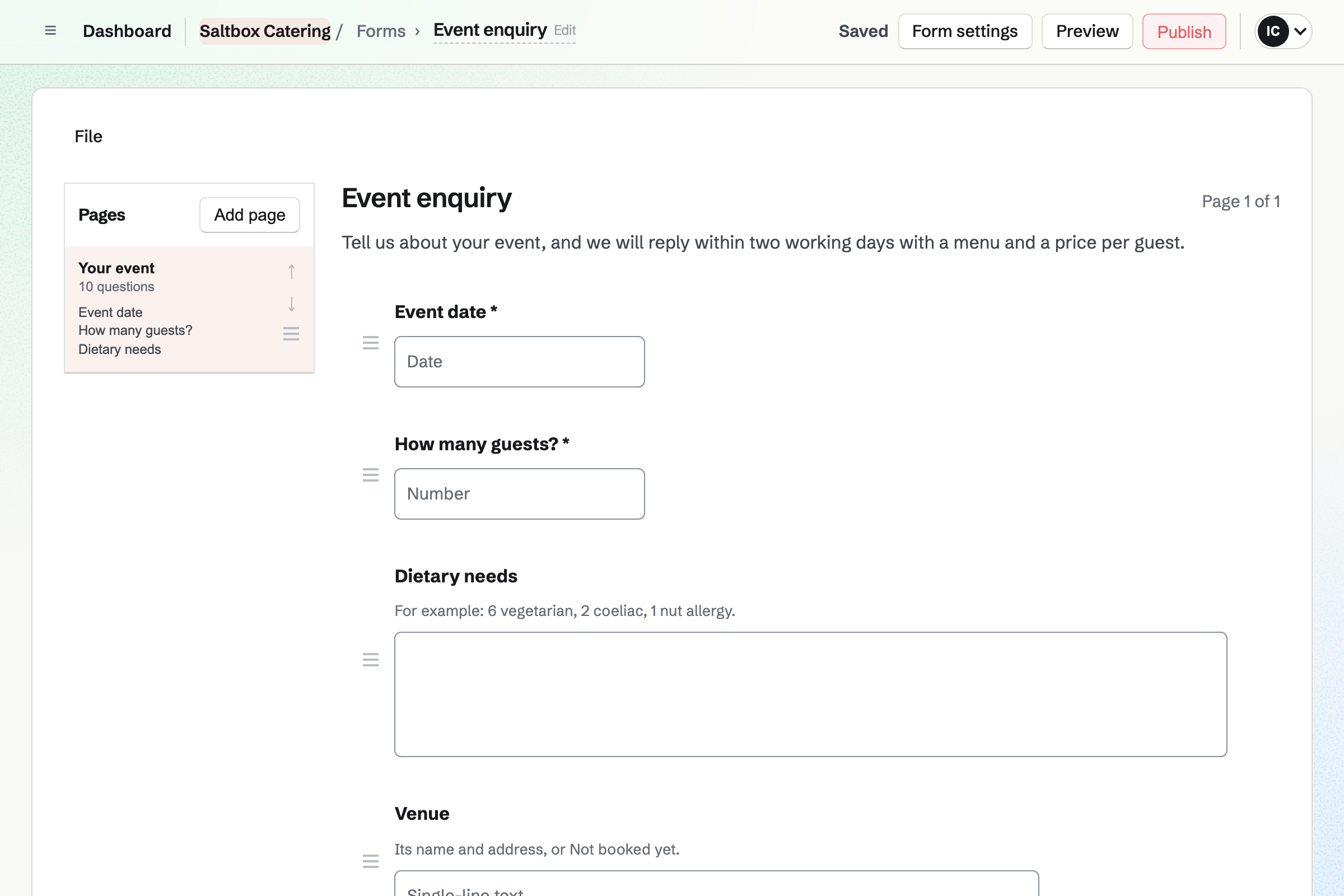Add a new page
The height and width of the screenshot is (896, 1344).
click(x=250, y=215)
